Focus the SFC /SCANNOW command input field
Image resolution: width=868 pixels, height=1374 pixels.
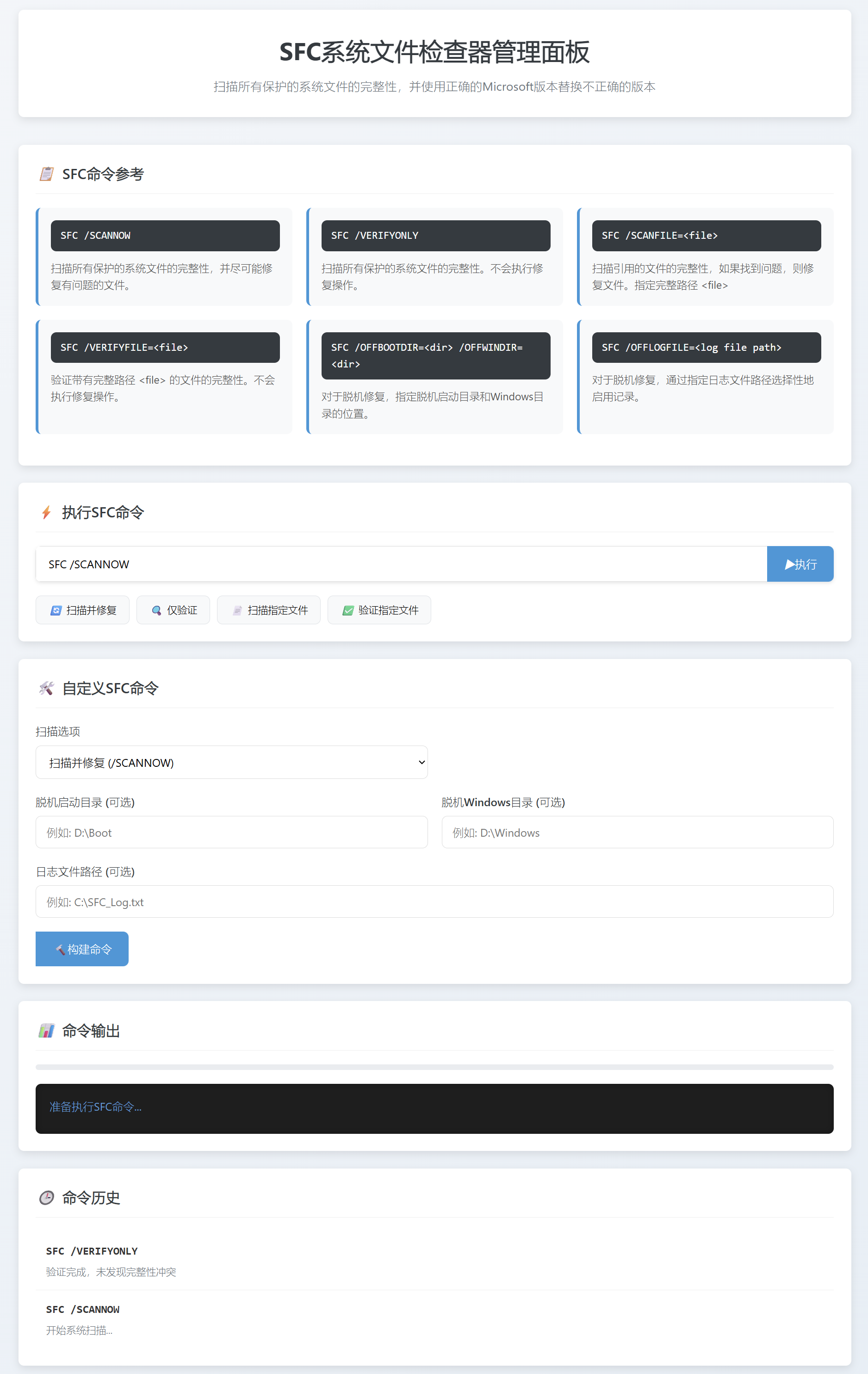(x=402, y=564)
